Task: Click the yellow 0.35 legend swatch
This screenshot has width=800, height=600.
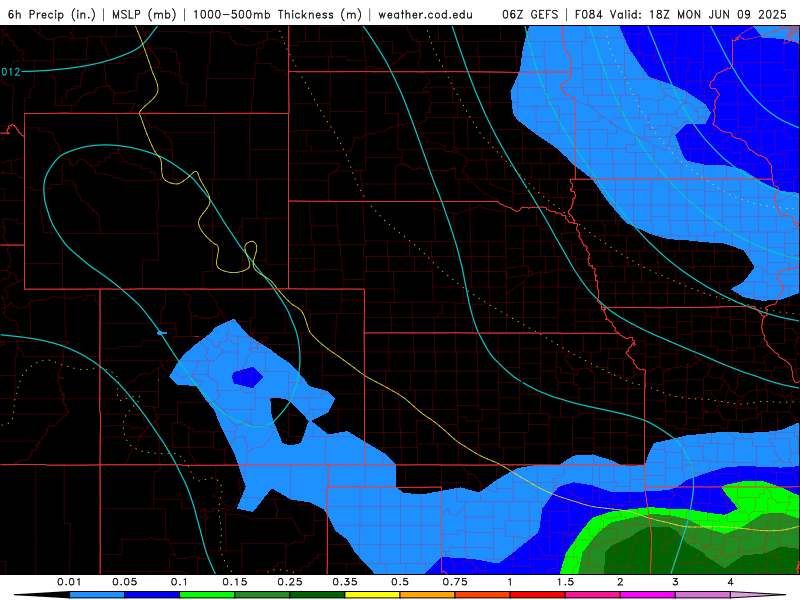Action: pyautogui.click(x=372, y=595)
